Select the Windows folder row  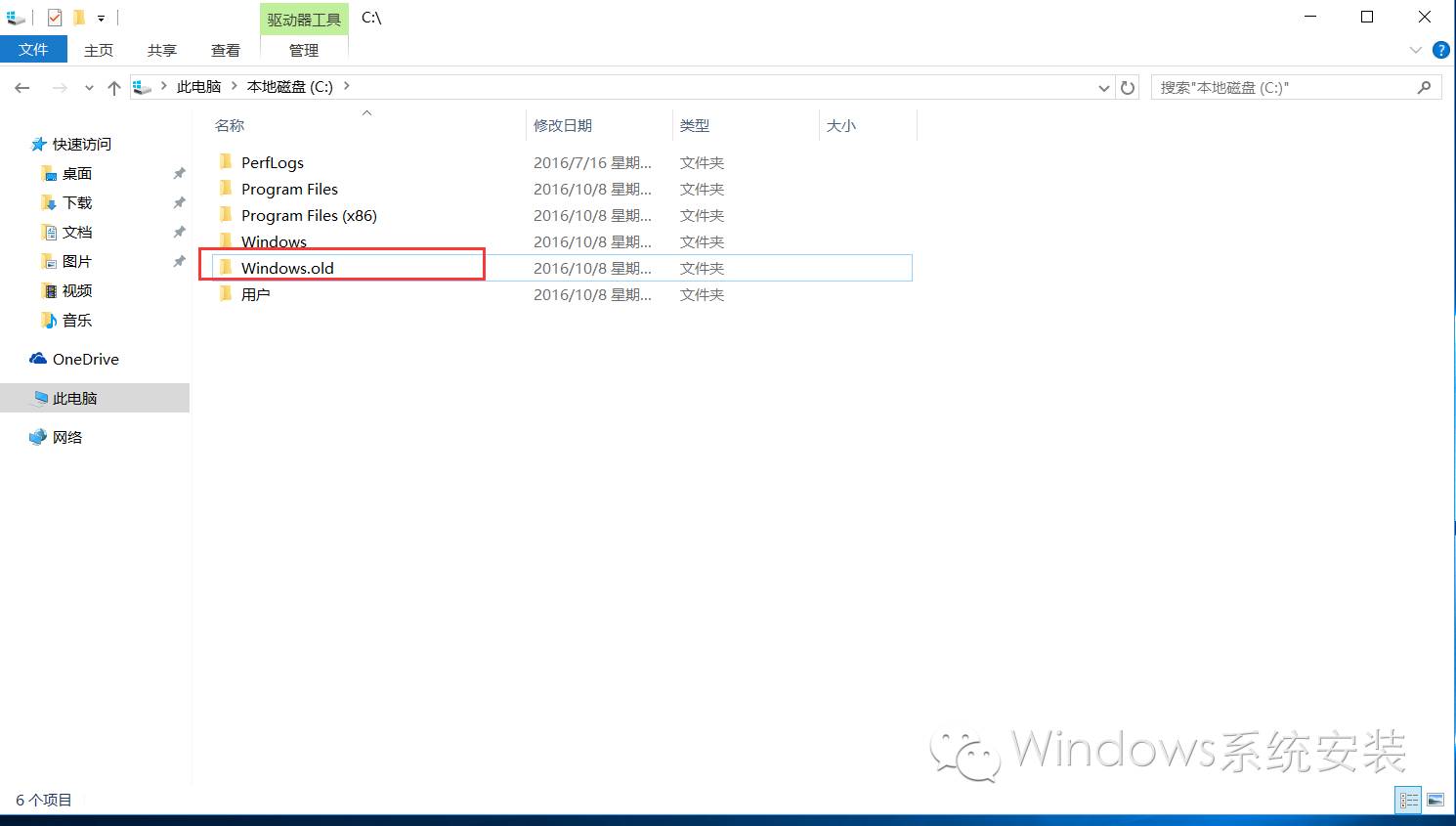click(x=562, y=241)
